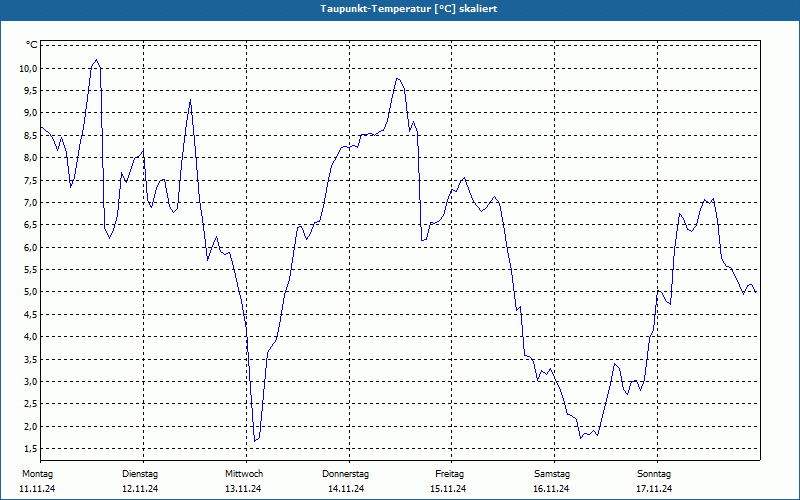Image resolution: width=800 pixels, height=500 pixels.
Task: Click the Donnerstag day label
Action: (346, 474)
